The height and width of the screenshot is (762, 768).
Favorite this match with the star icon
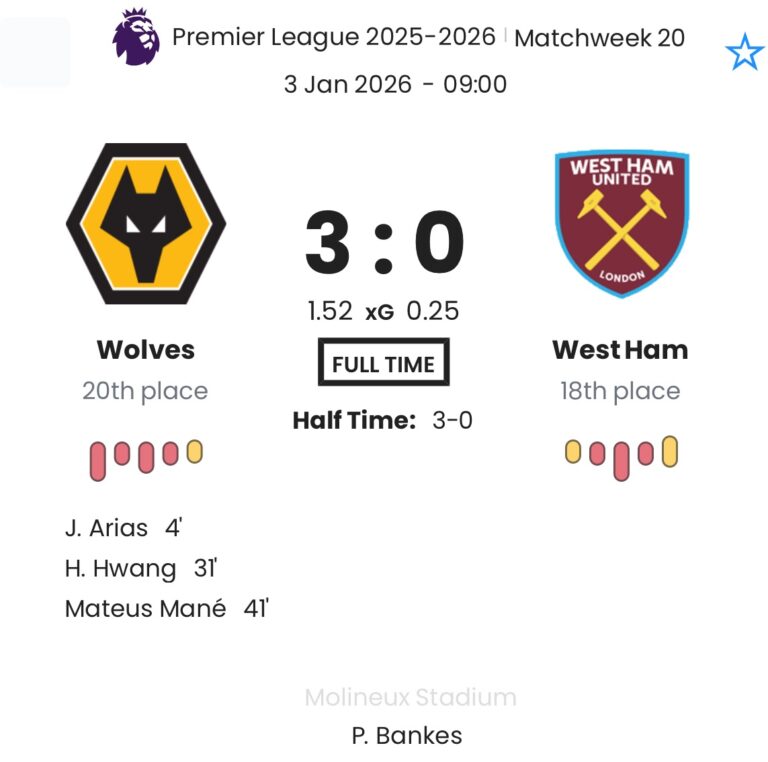(x=744, y=52)
